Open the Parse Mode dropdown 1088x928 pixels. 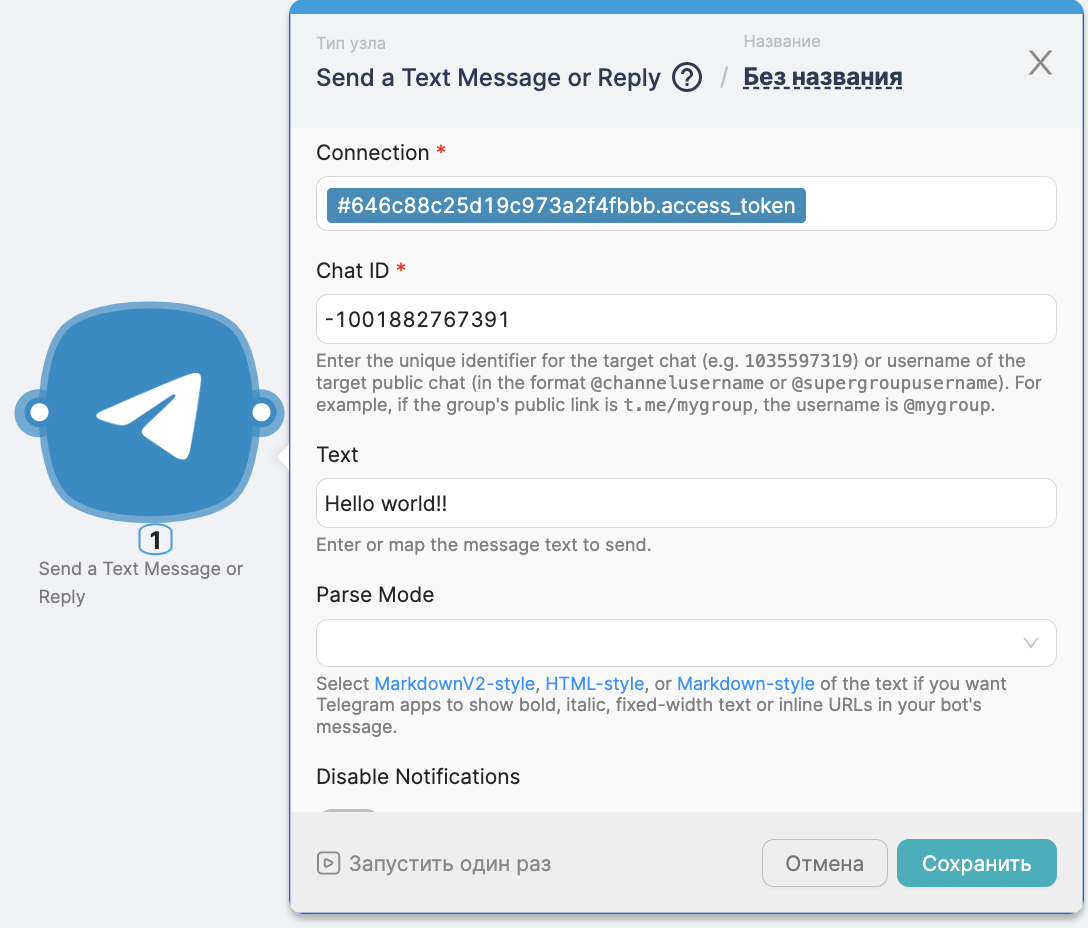686,643
